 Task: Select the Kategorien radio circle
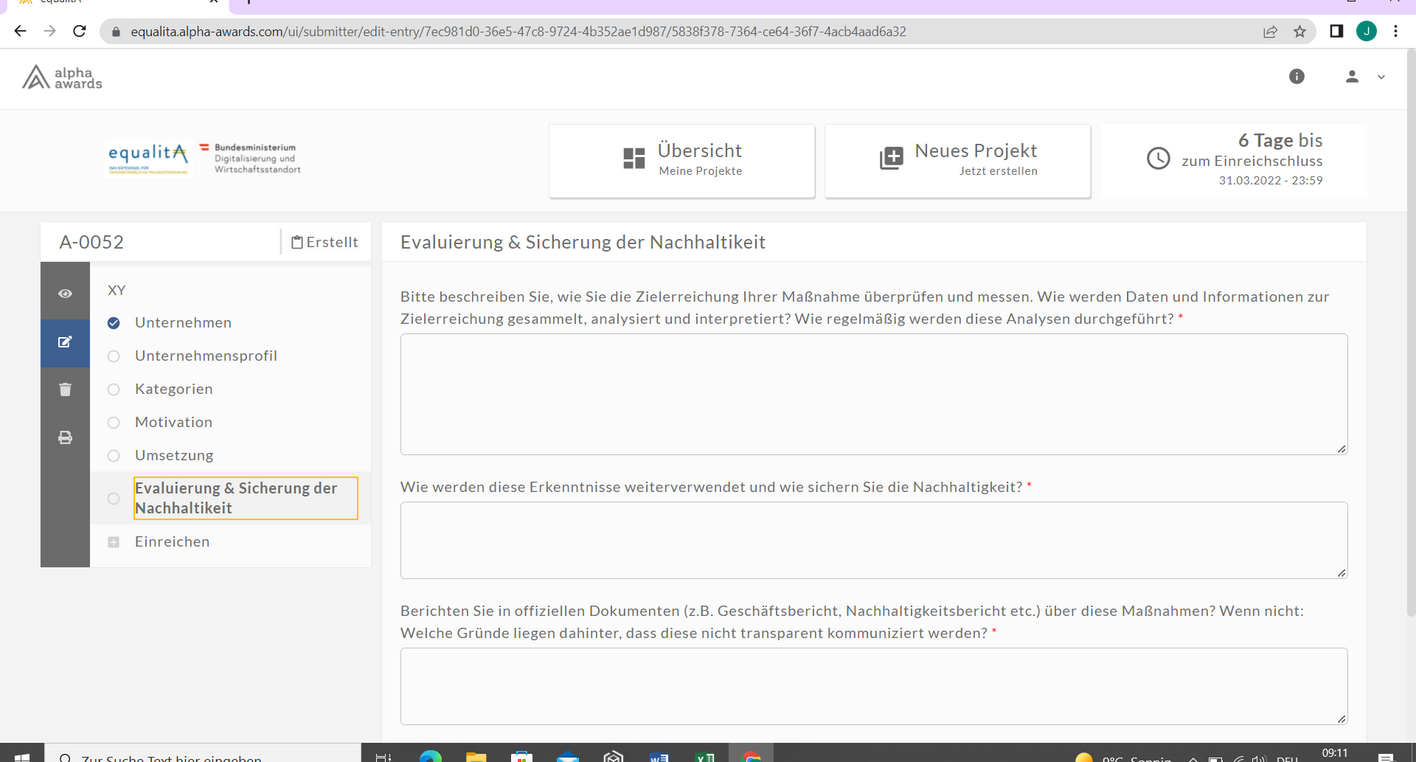click(114, 389)
